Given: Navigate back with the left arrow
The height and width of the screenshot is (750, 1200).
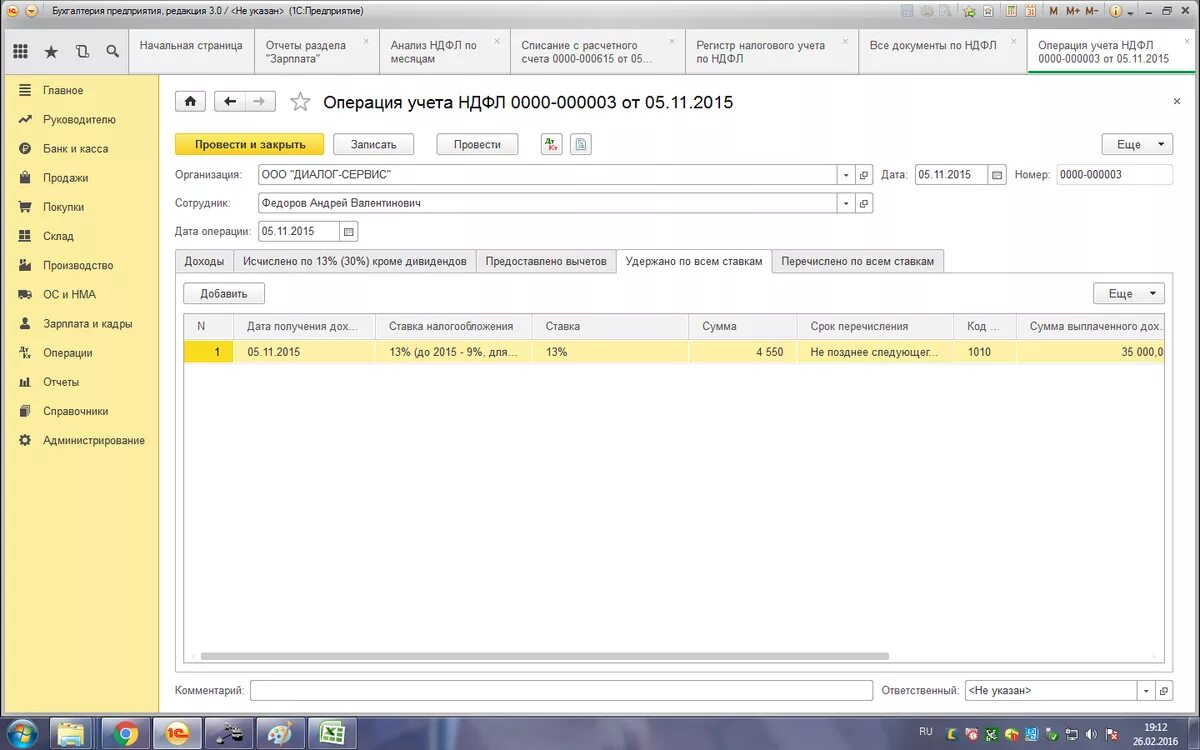Looking at the screenshot, I should [230, 101].
